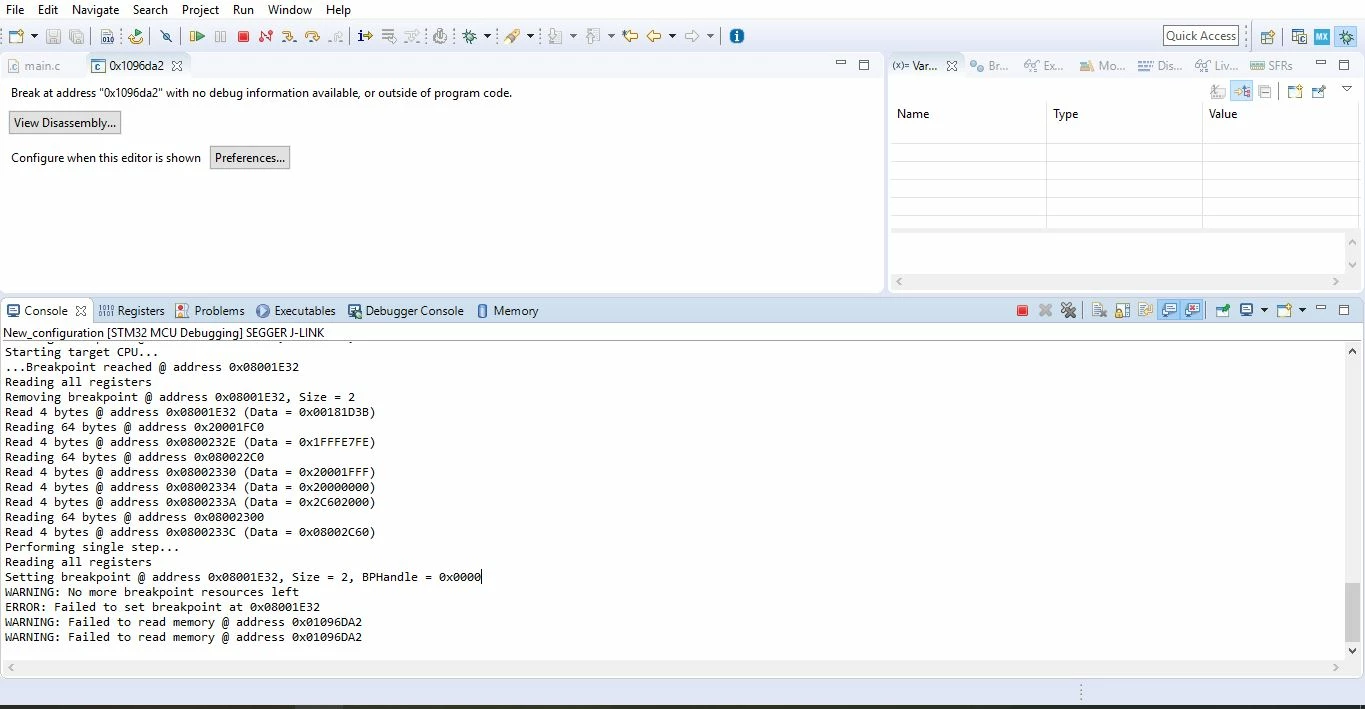Click the blue information icon
Viewport: 1365px width, 709px height.
pyautogui.click(x=737, y=36)
